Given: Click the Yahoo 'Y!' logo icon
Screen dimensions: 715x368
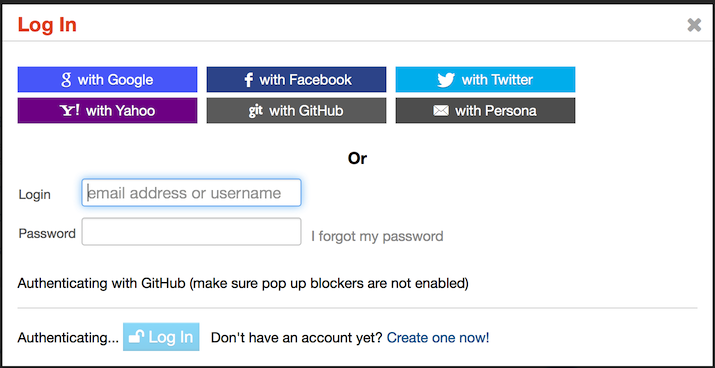Looking at the screenshot, I should [x=70, y=110].
